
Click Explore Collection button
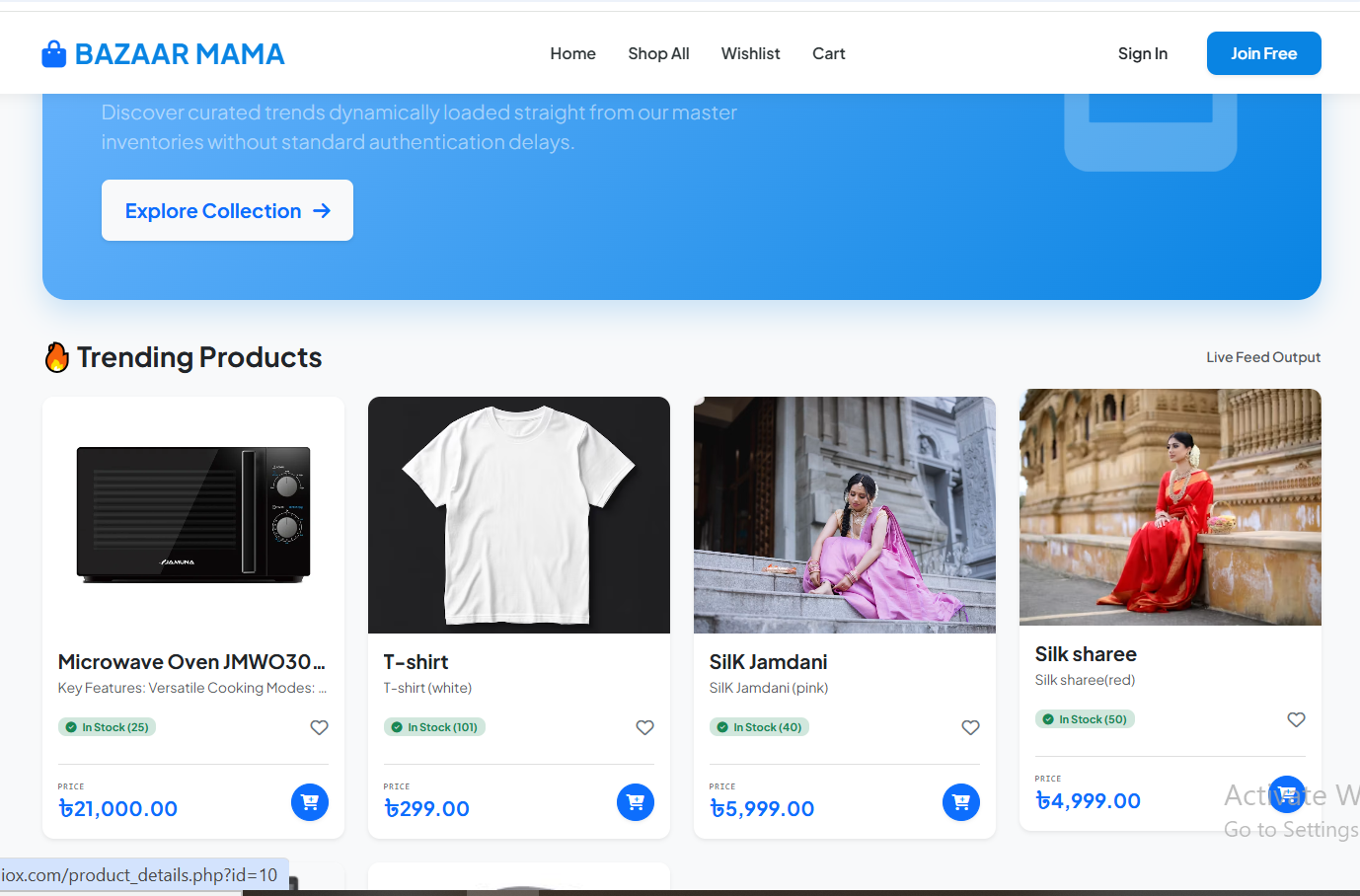[227, 210]
